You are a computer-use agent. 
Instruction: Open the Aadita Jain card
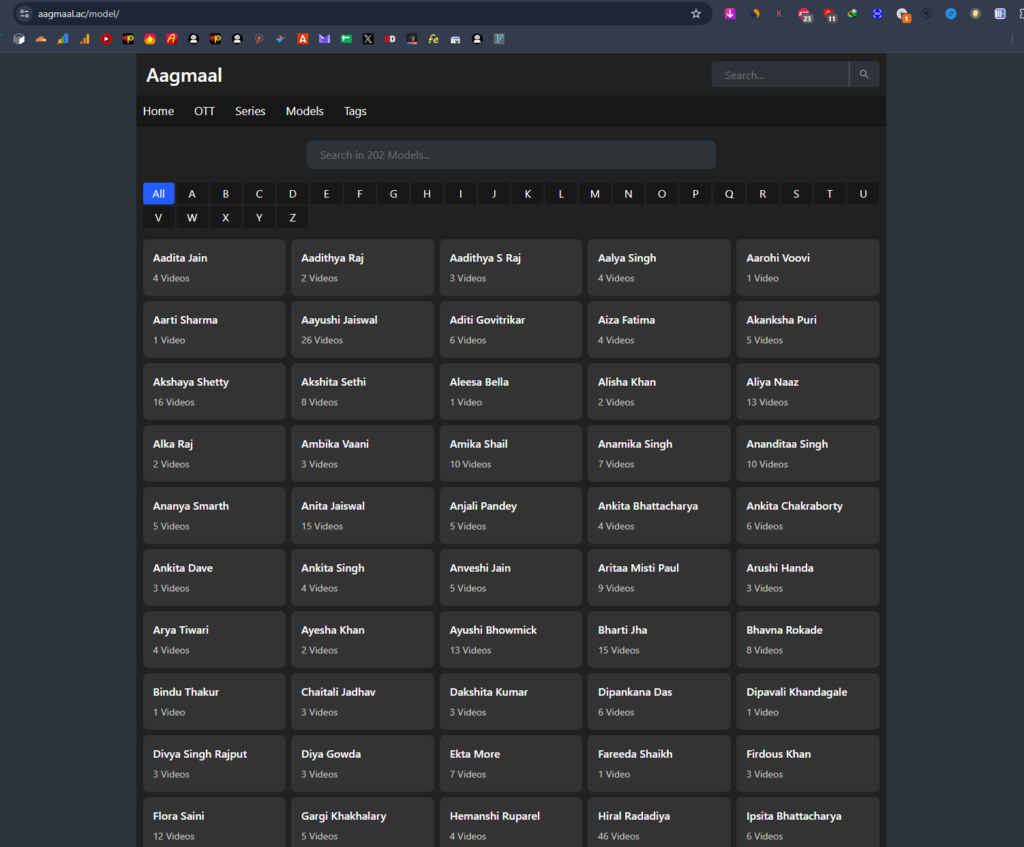coord(214,267)
